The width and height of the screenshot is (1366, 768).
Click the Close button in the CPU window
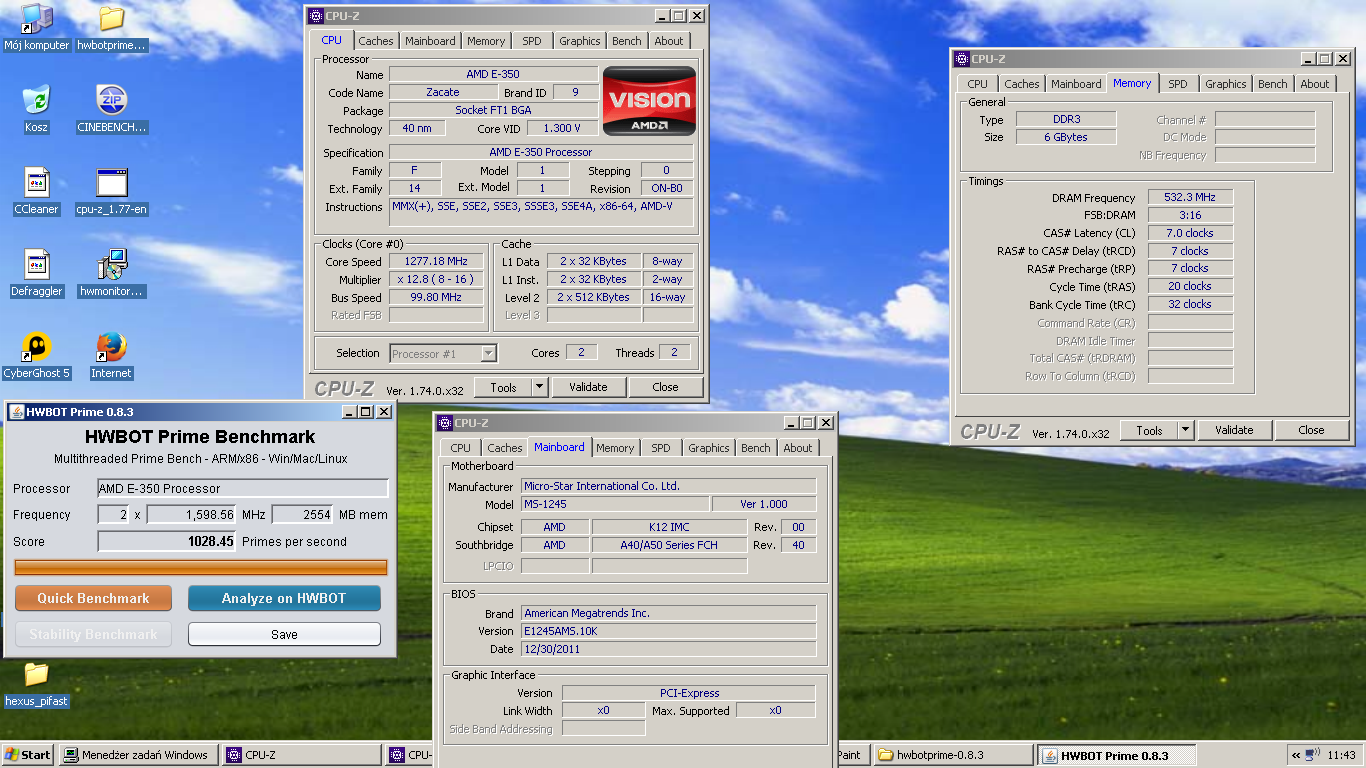[665, 387]
